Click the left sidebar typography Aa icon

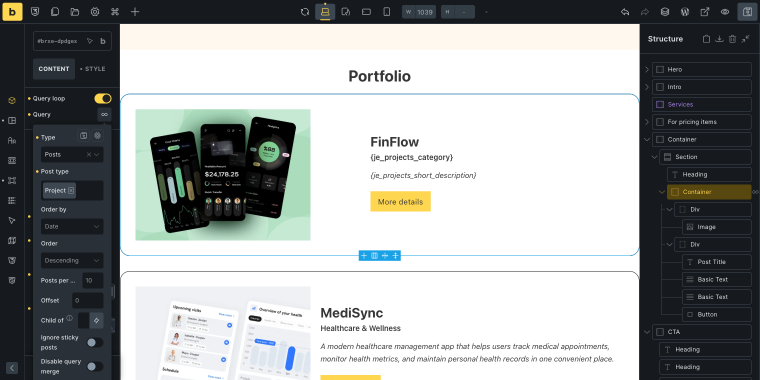(x=12, y=141)
